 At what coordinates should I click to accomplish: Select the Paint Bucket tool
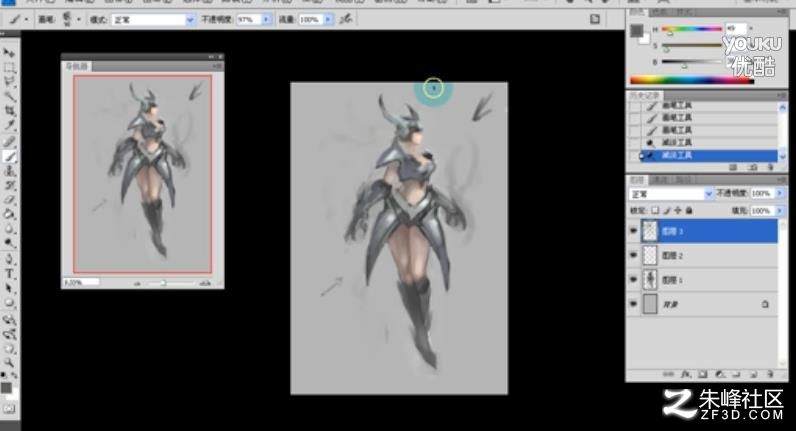(x=9, y=214)
